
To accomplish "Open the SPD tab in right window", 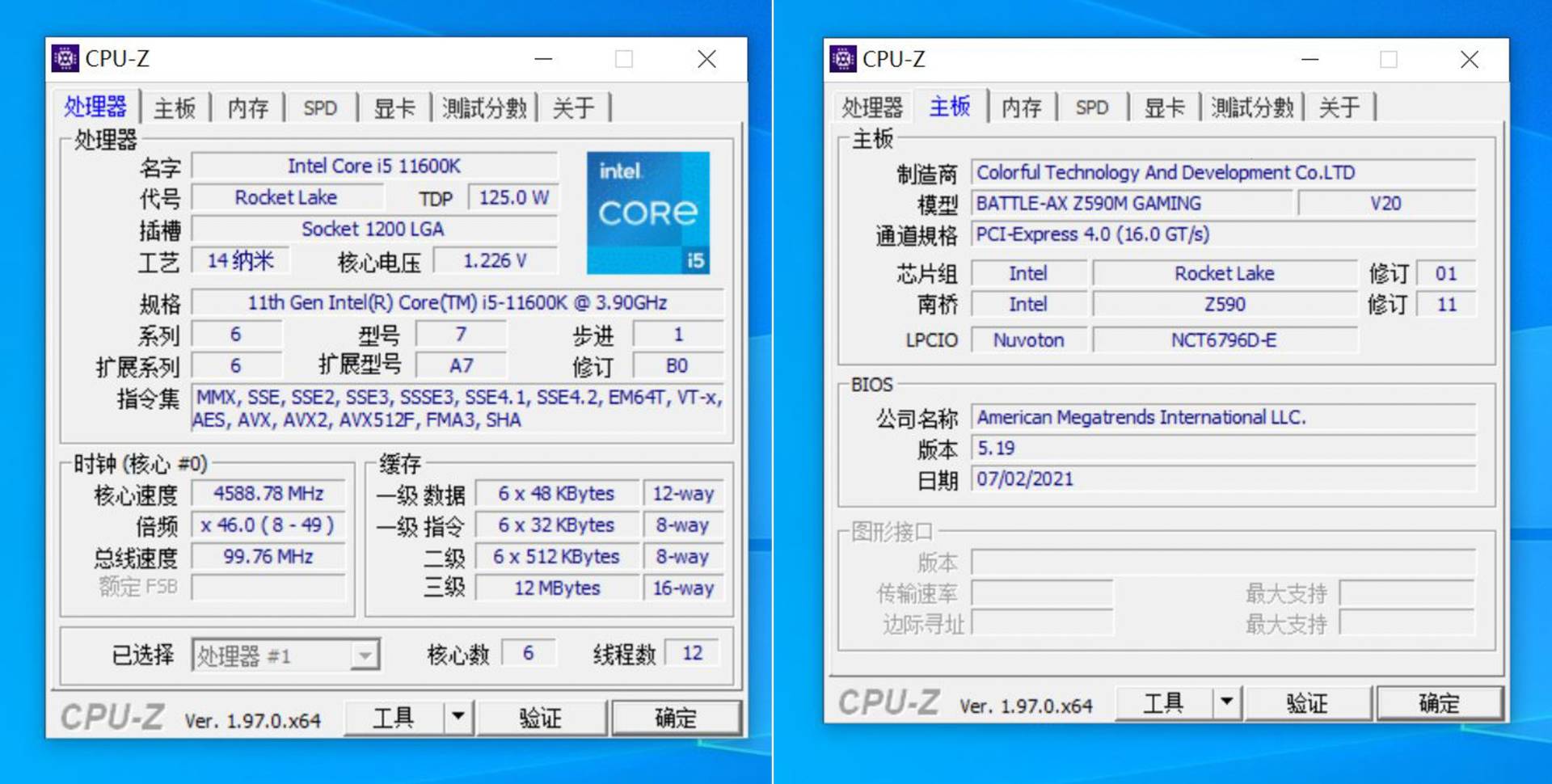I will (x=1092, y=107).
